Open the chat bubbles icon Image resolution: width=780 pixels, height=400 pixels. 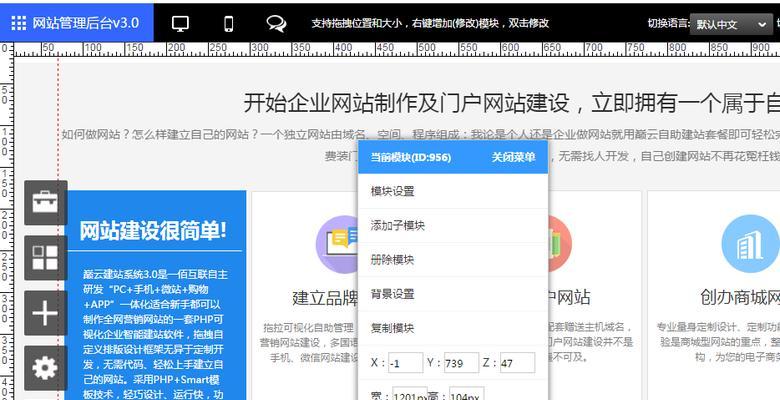point(276,23)
